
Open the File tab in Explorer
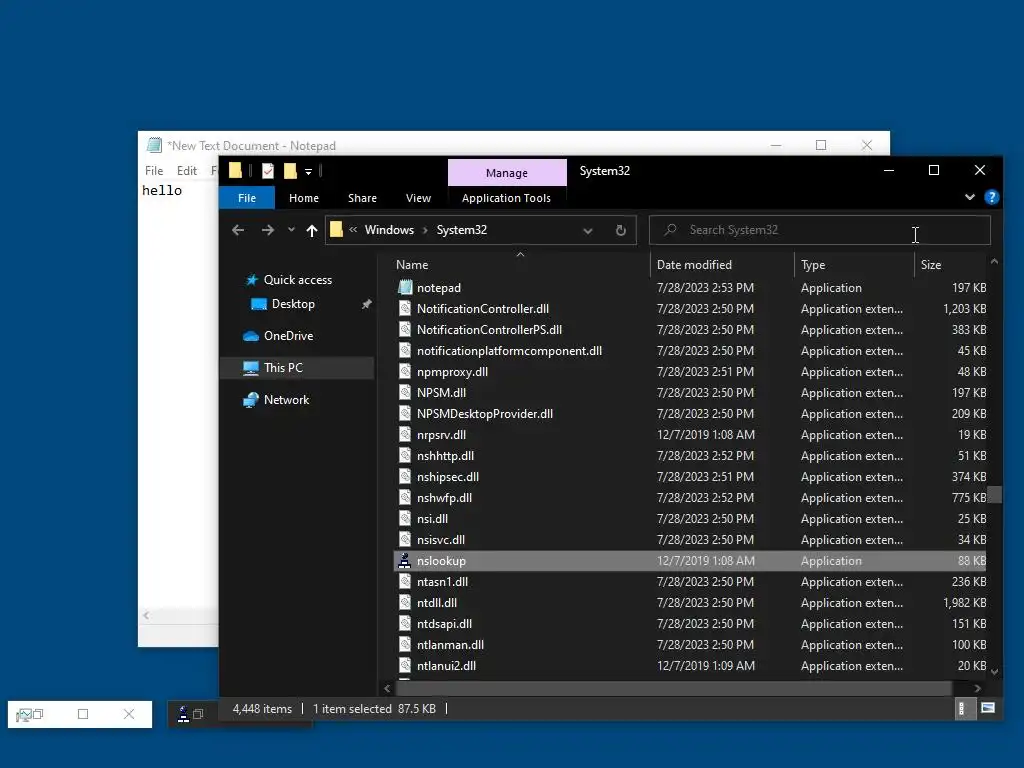coord(247,198)
